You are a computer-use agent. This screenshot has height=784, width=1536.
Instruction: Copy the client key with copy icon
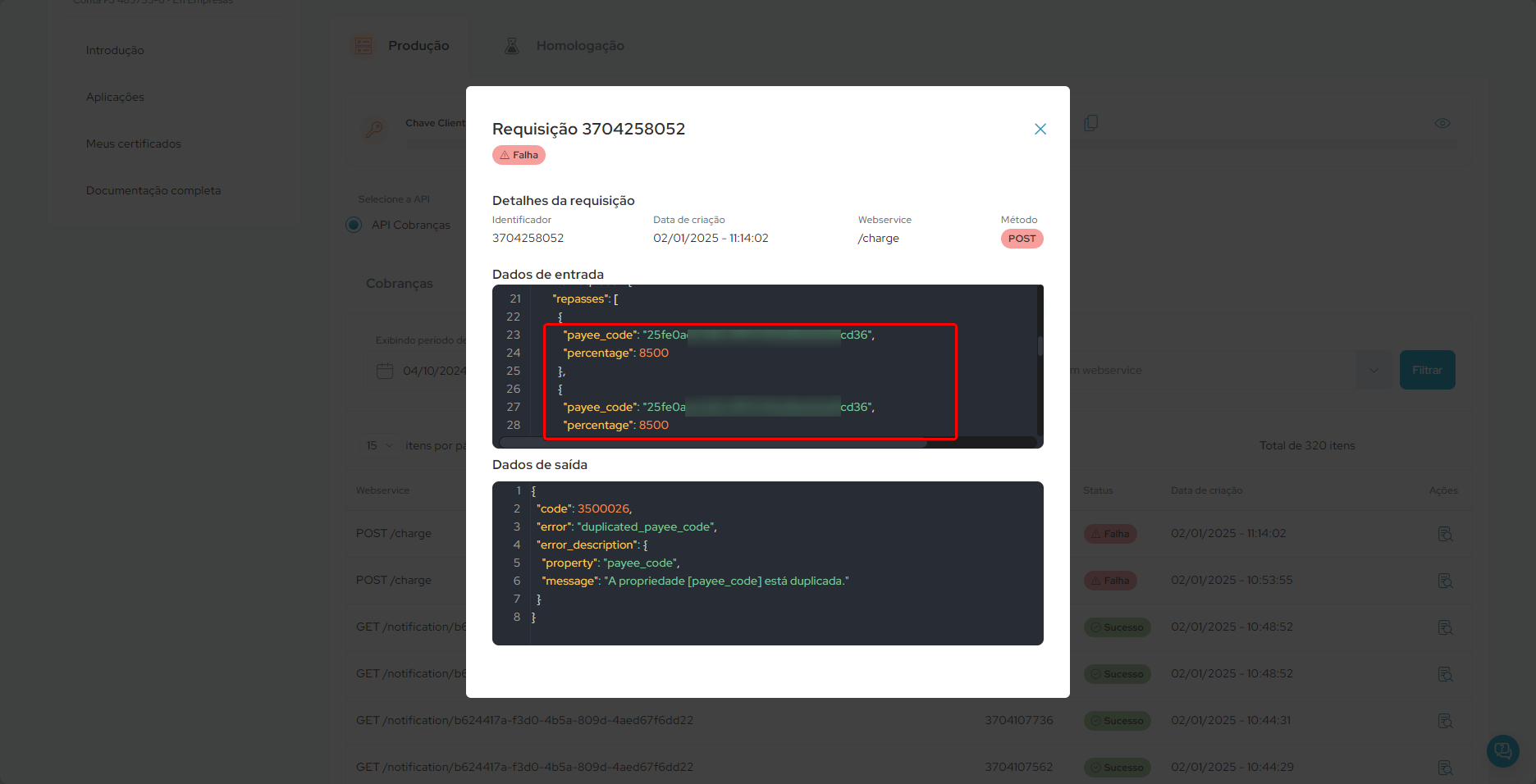click(1090, 123)
